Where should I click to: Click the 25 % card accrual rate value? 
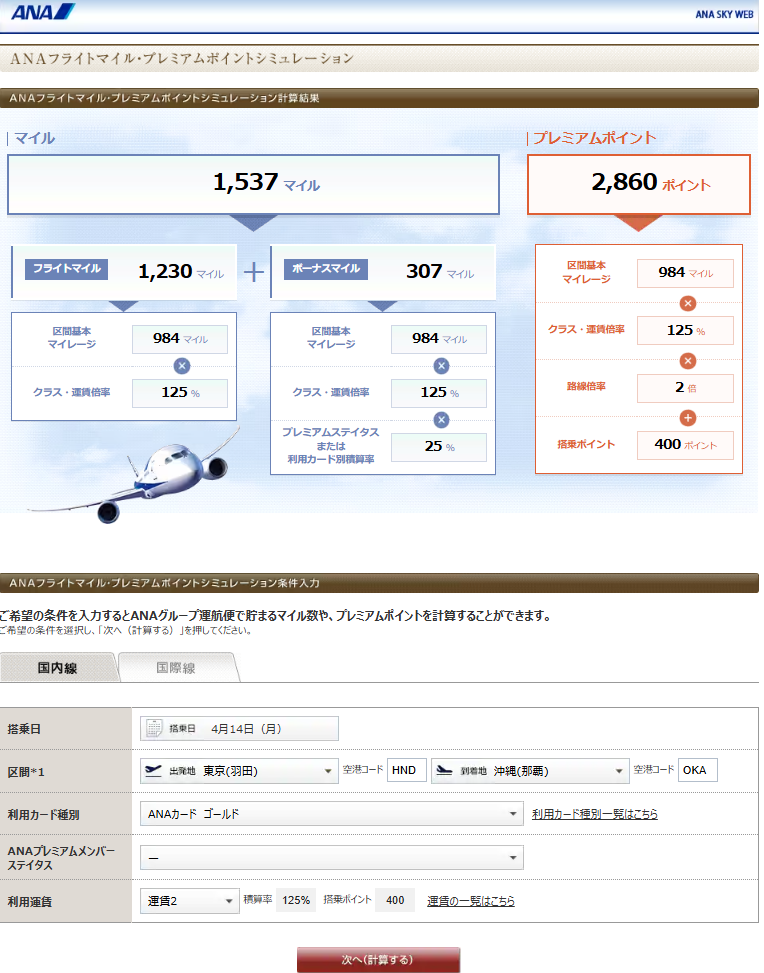click(439, 447)
